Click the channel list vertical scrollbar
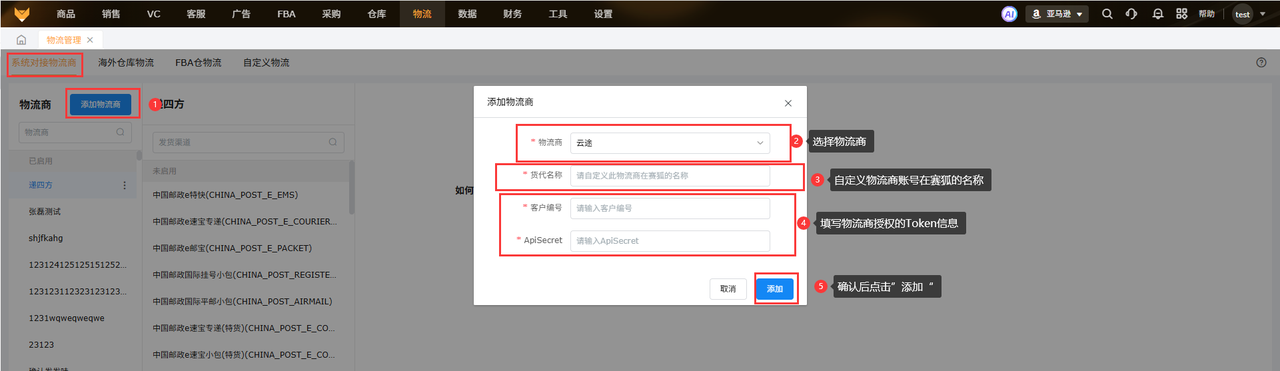 tap(351, 187)
